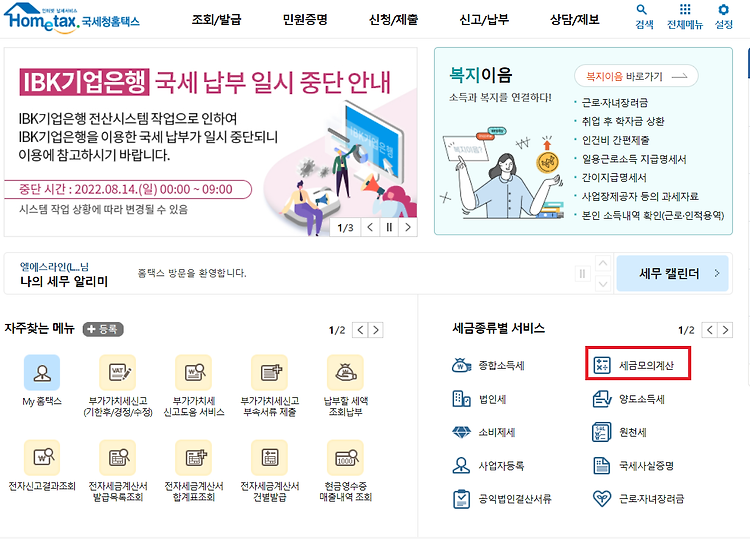Open 현금영수증 매출내역 조회 icon
This screenshot has width=750, height=540.
(345, 458)
